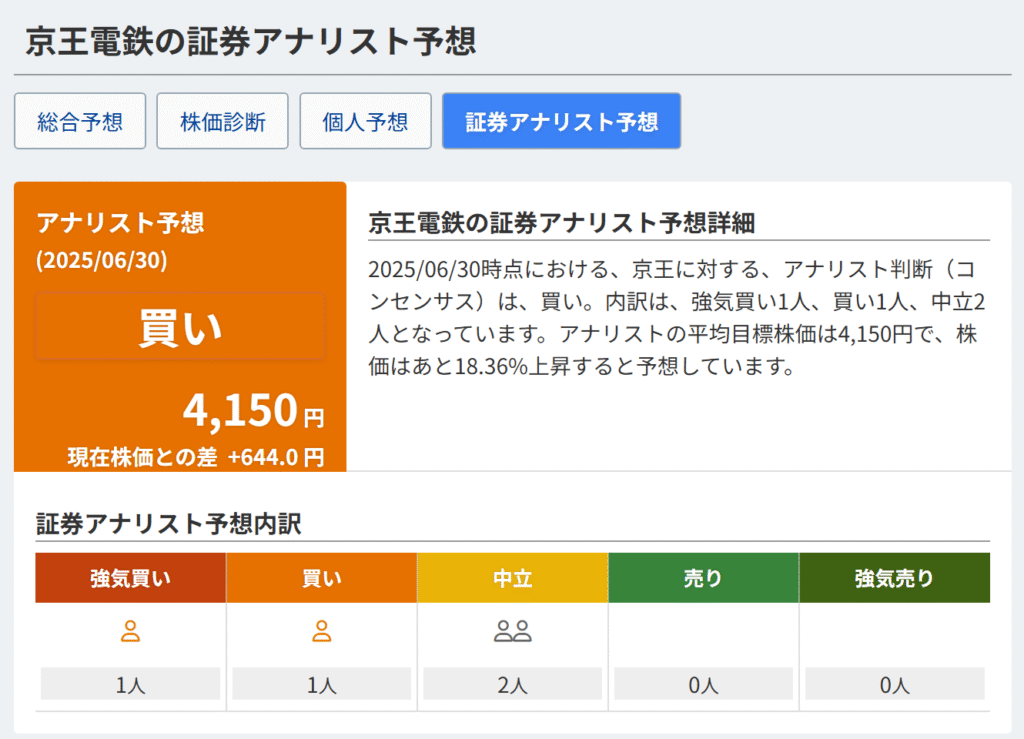The height and width of the screenshot is (739, 1024).
Task: Click the 買い rating box in orange panel
Action: 180,326
